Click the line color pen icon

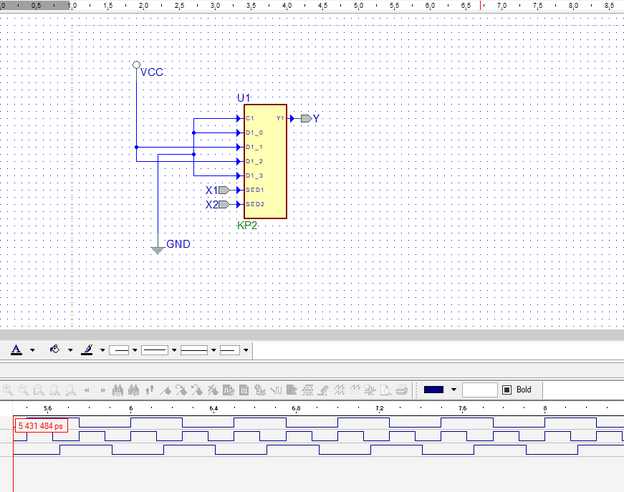[87, 350]
